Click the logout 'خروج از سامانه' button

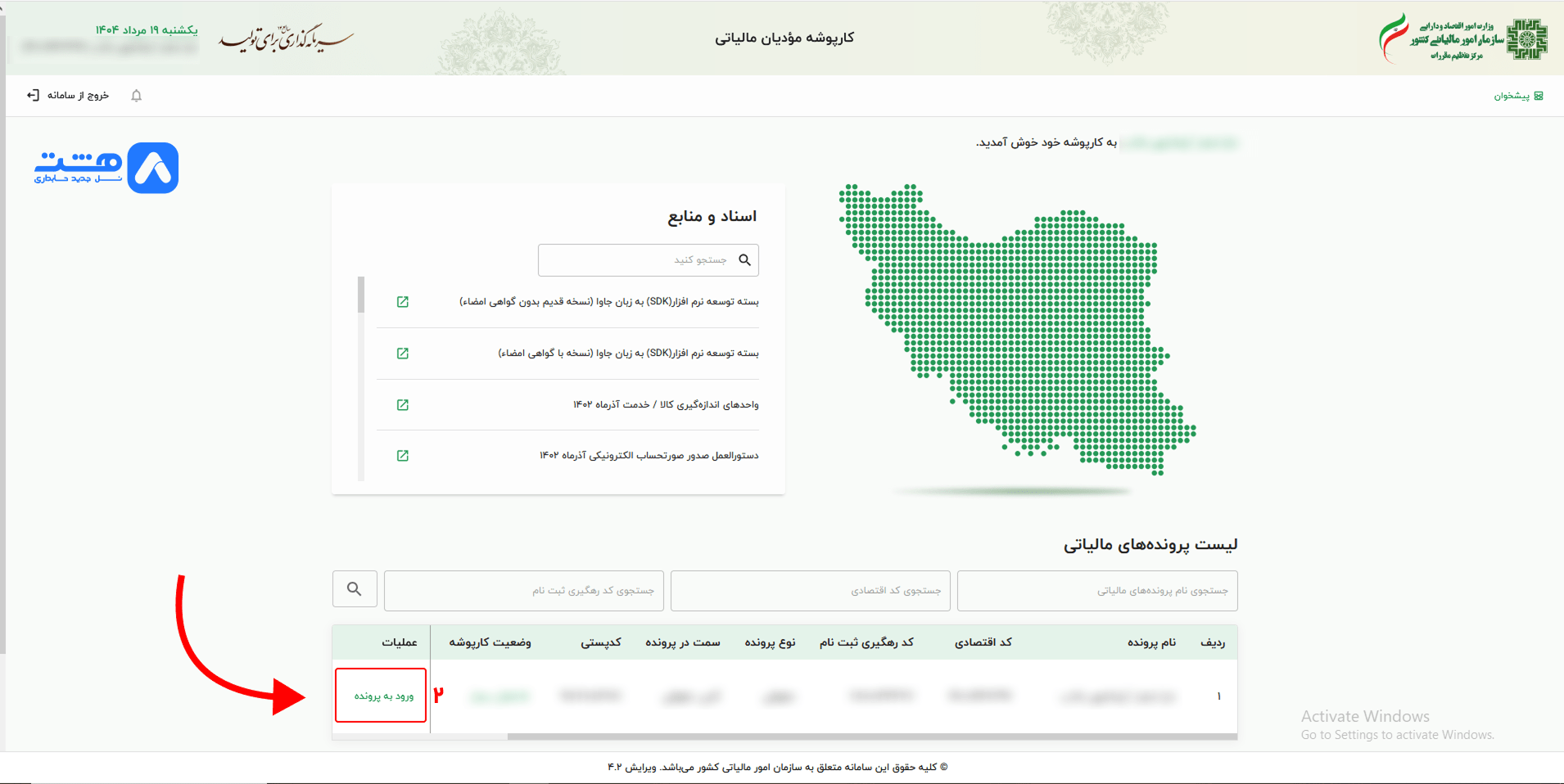(68, 96)
